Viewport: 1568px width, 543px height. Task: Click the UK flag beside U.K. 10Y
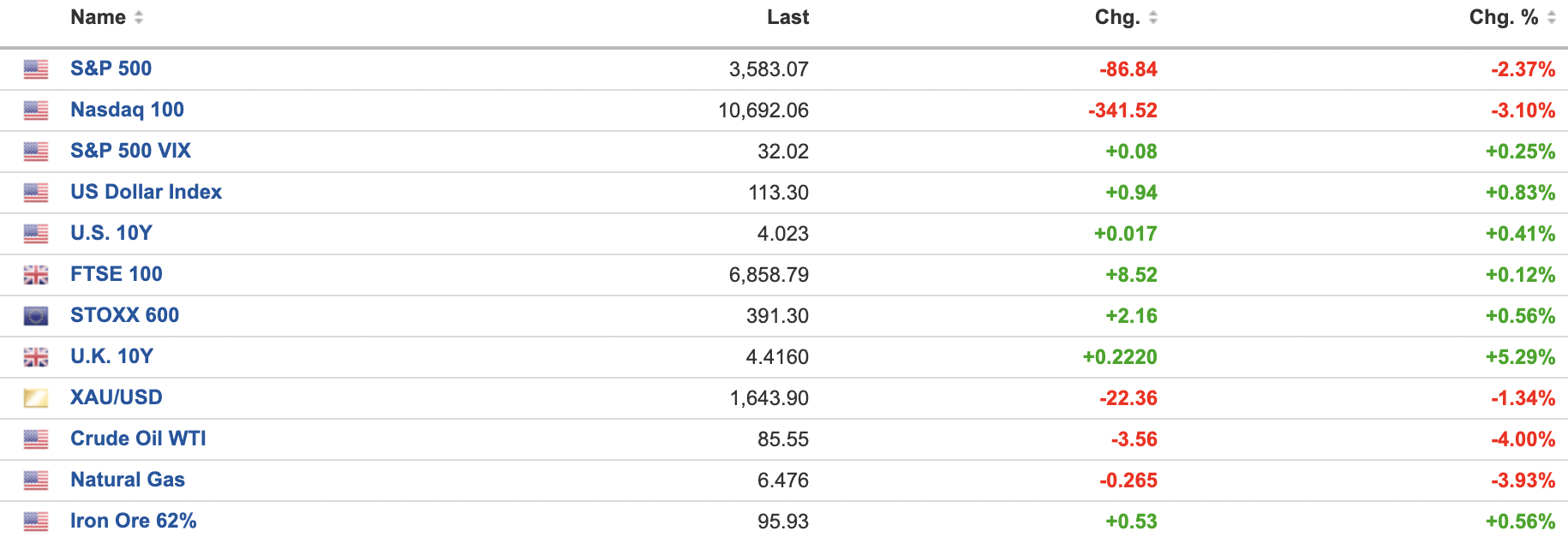click(36, 357)
